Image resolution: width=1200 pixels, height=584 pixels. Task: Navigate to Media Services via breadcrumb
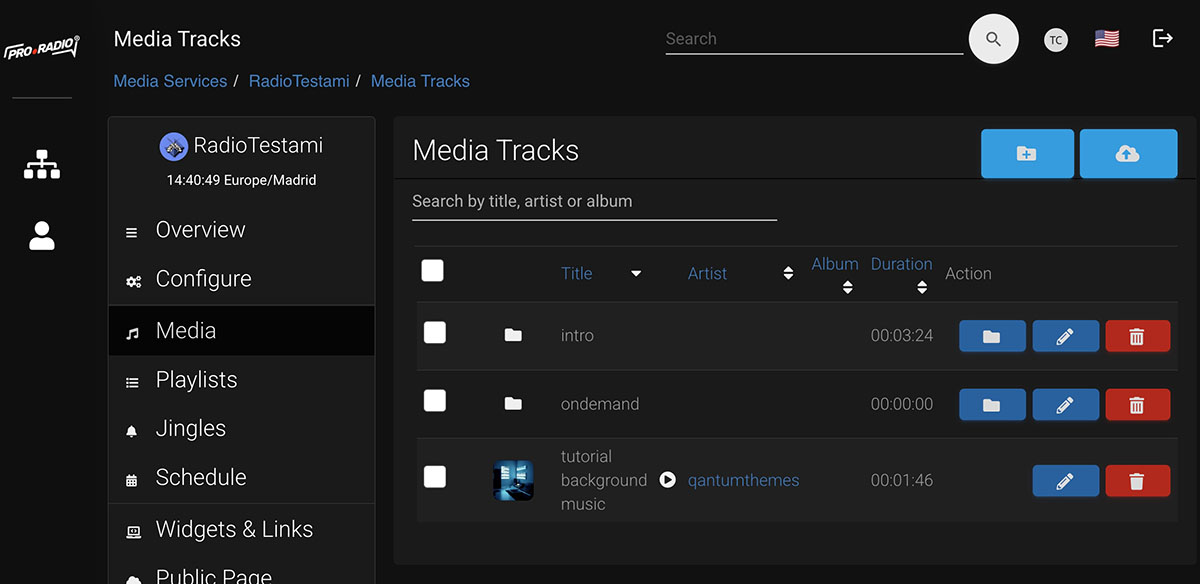[170, 81]
